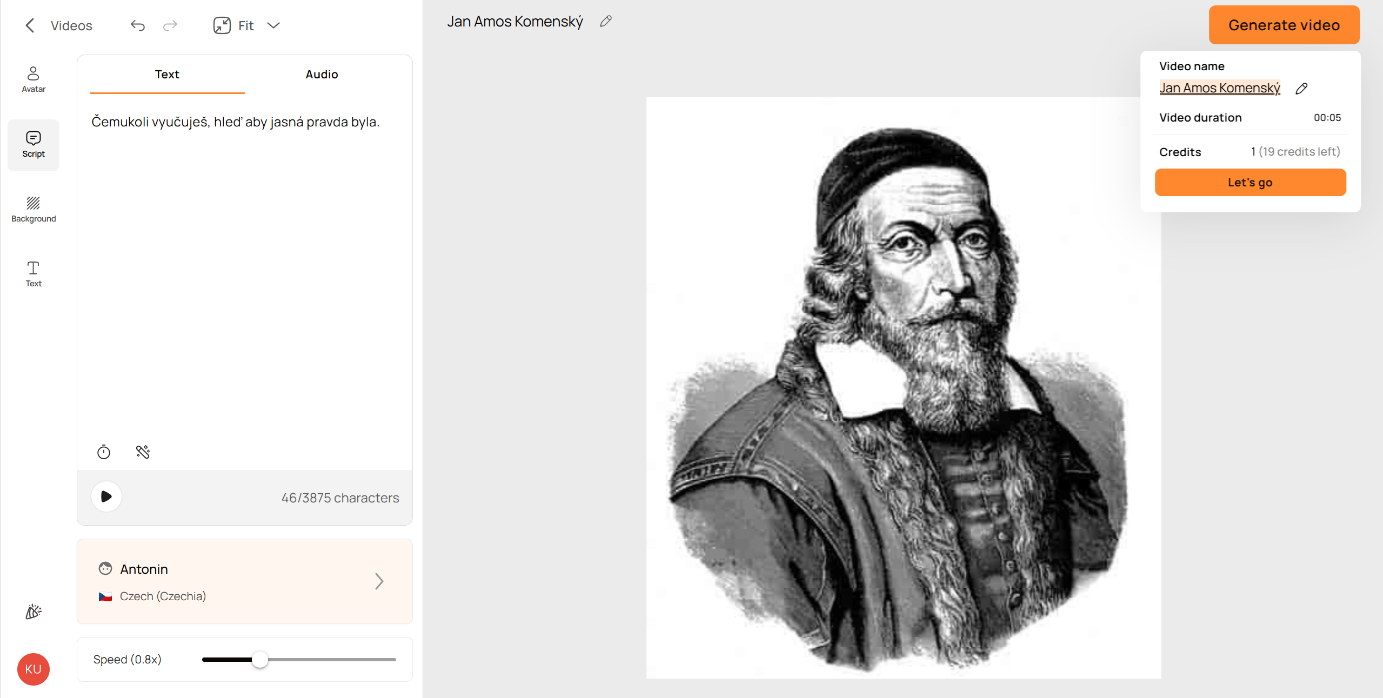The width and height of the screenshot is (1383, 698).
Task: Undo the last action
Action: [x=138, y=26]
